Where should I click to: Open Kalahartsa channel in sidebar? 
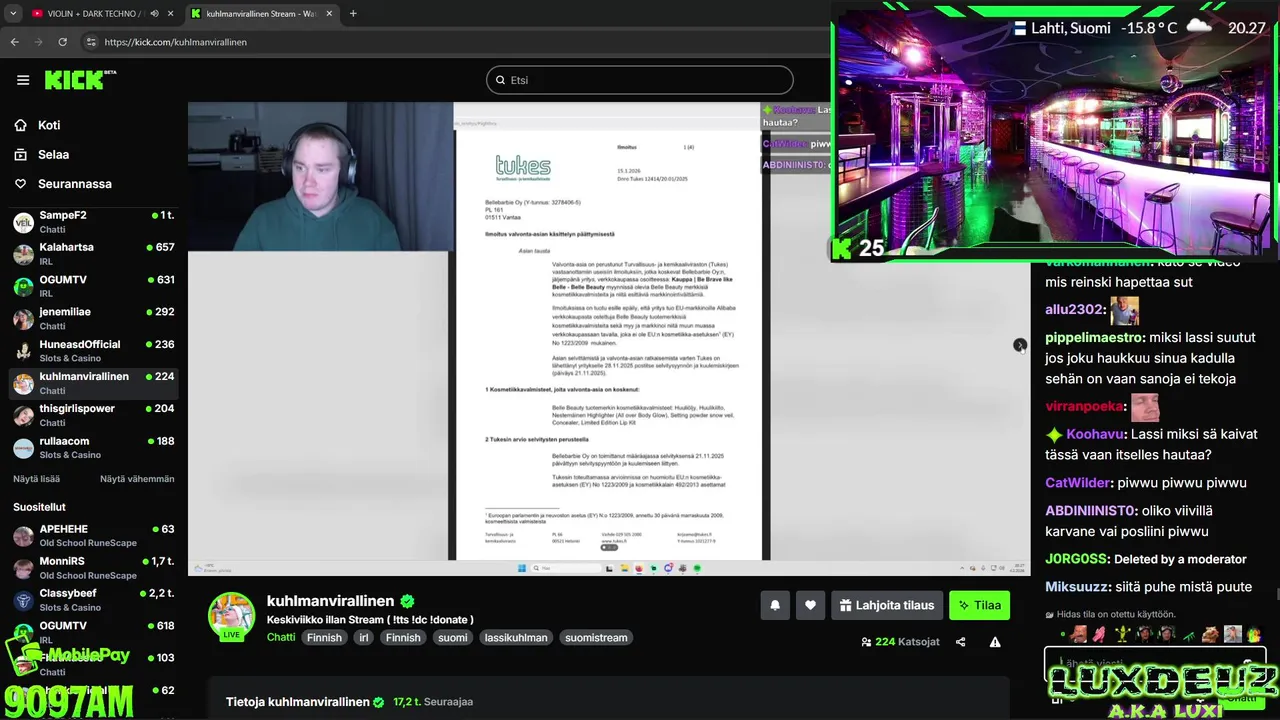pos(94,254)
